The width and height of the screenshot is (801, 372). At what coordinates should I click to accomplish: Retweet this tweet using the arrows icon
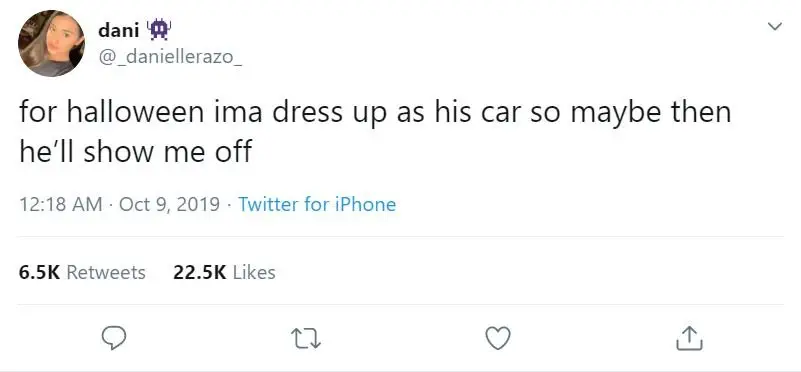pos(306,339)
